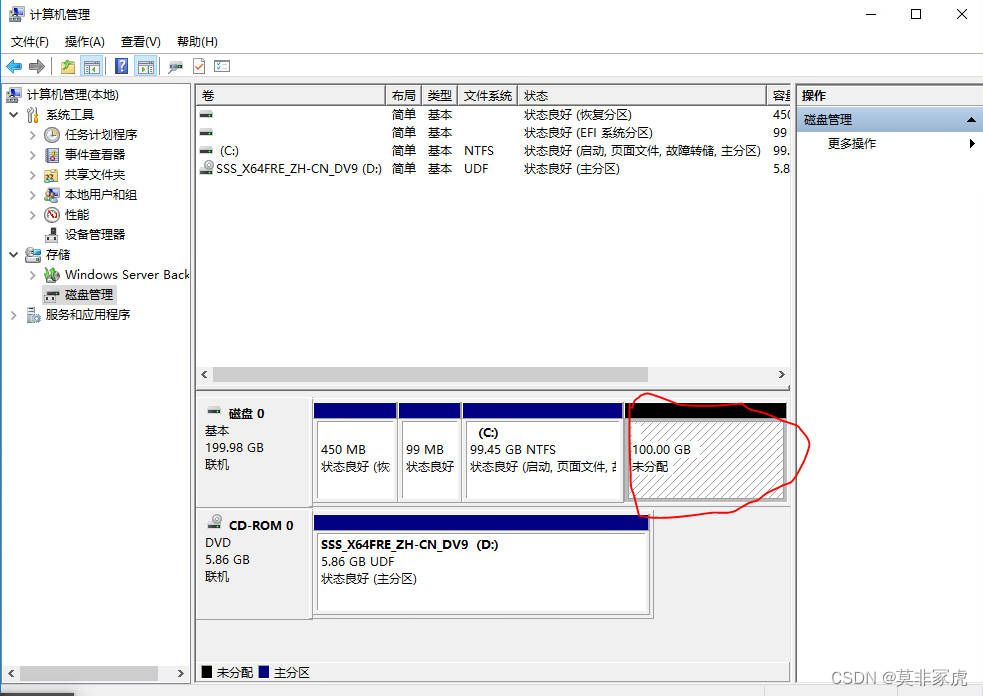Image resolution: width=983 pixels, height=696 pixels.
Task: Sort by the 布局 column header
Action: 403,95
